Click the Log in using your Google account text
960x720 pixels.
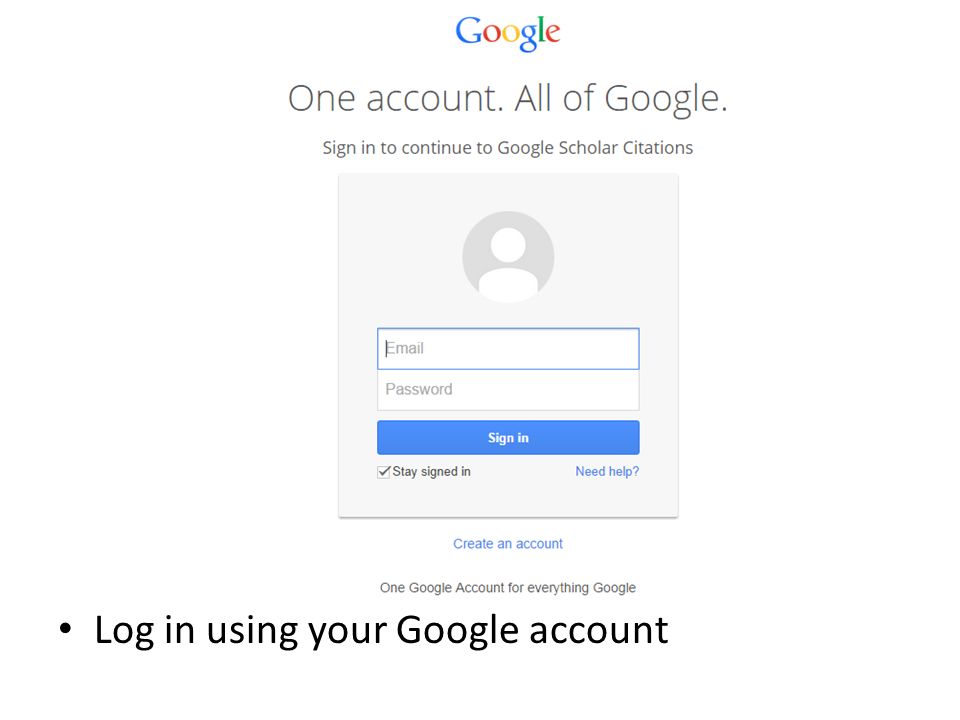point(381,631)
